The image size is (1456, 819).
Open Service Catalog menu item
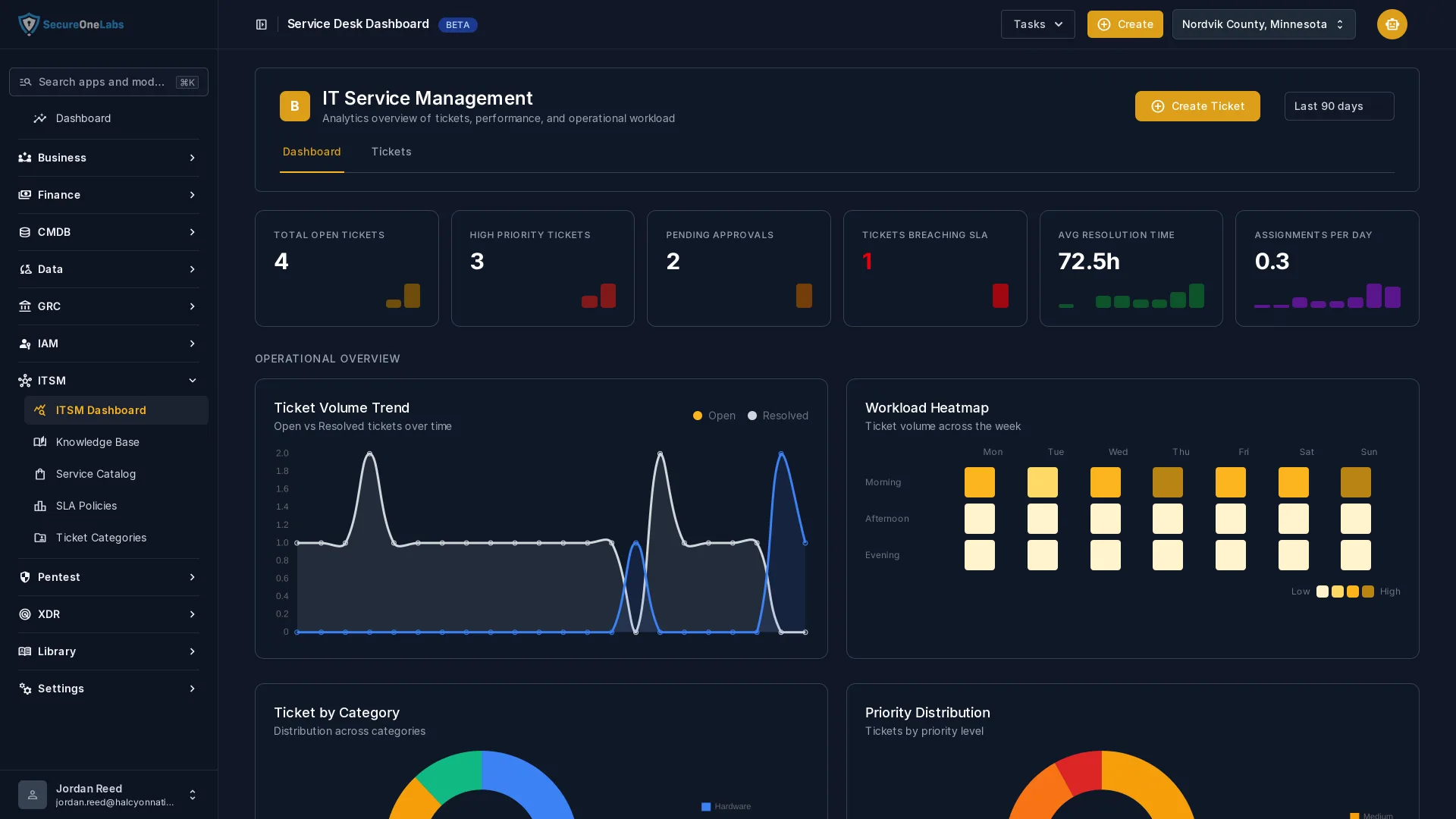click(x=116, y=474)
